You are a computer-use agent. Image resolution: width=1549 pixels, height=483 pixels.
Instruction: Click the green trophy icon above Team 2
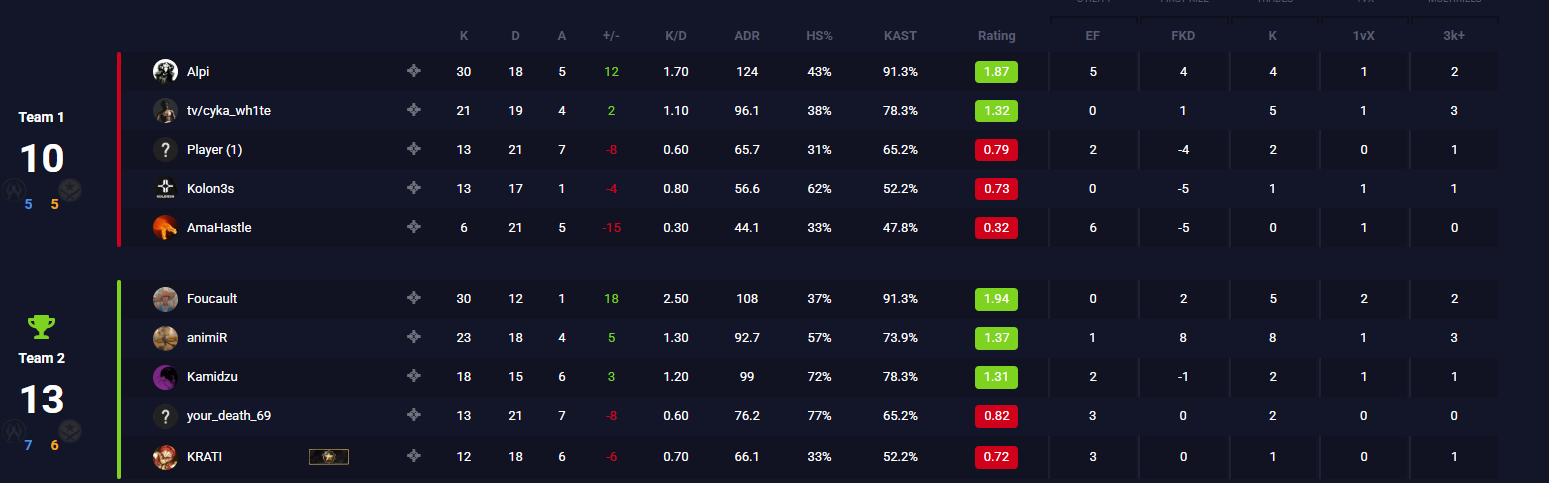[x=41, y=327]
